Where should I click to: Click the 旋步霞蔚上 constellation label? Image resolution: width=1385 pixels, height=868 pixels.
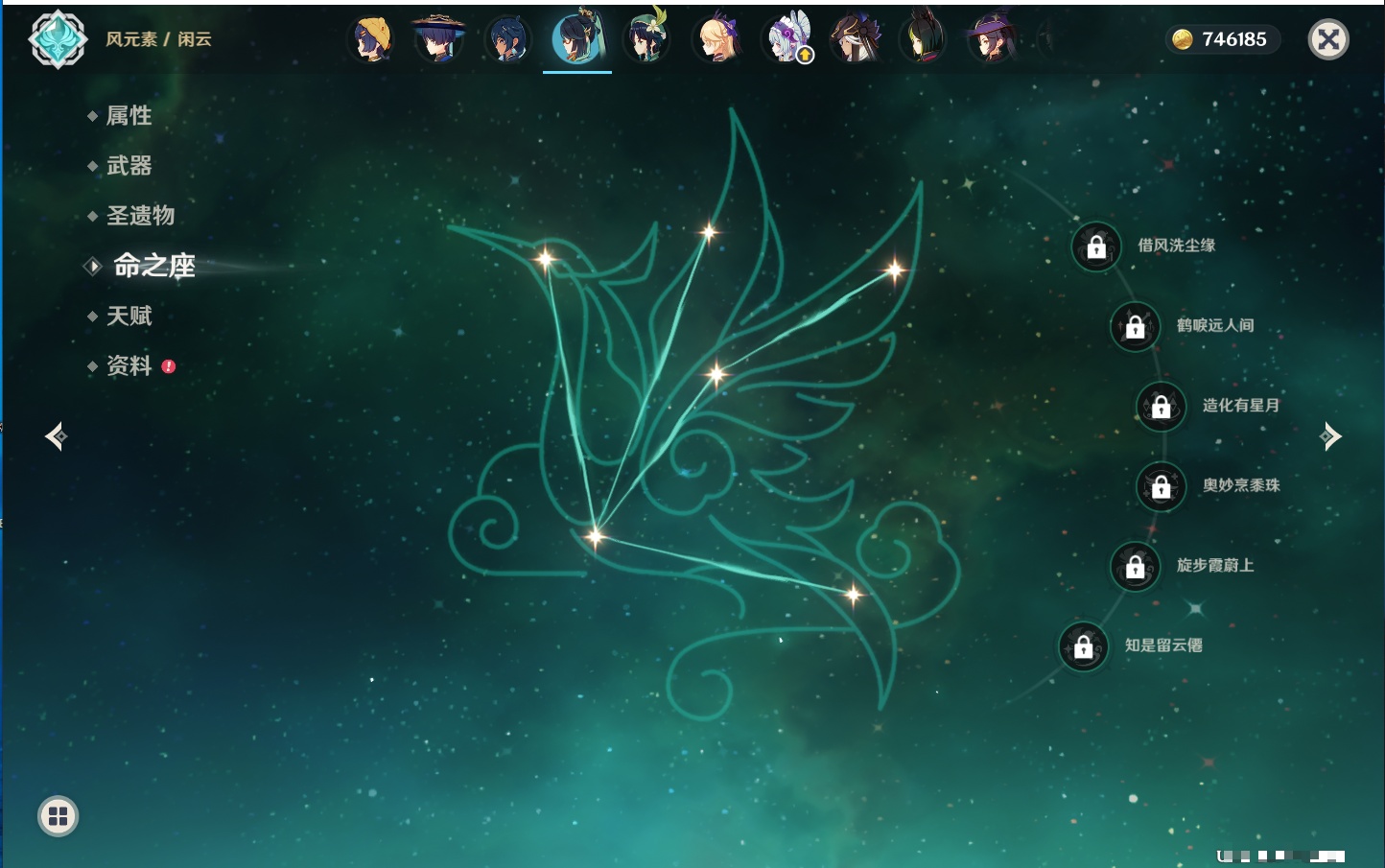[x=1215, y=565]
